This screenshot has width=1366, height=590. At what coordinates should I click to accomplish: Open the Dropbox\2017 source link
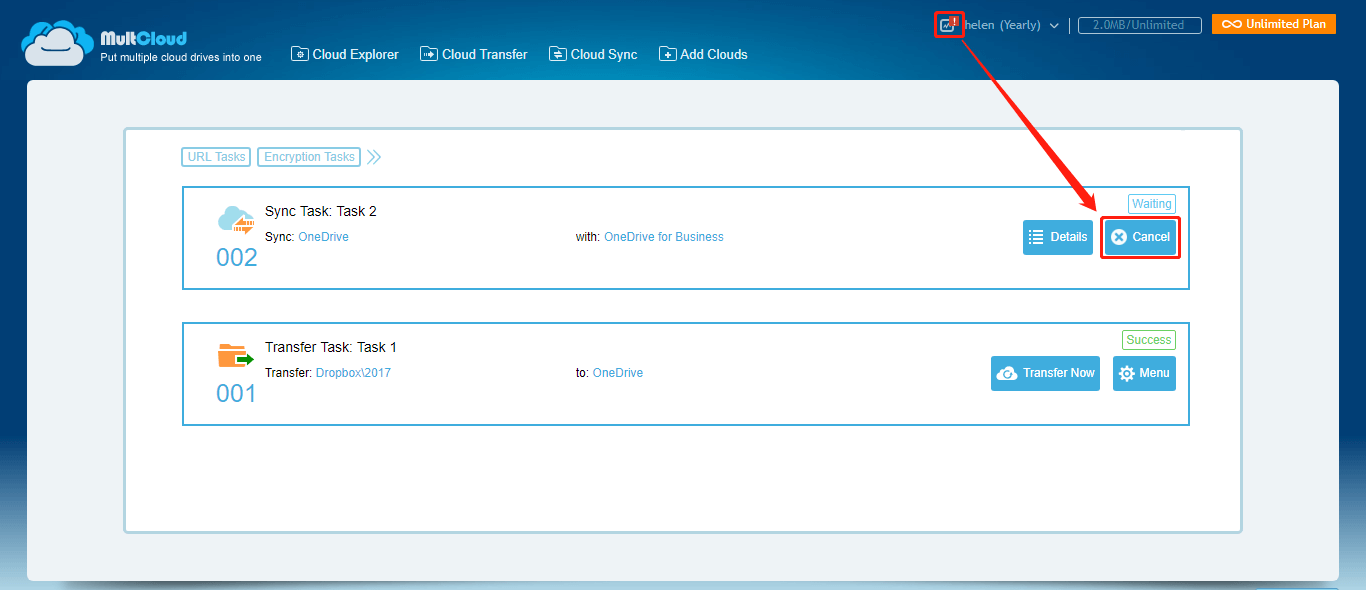353,373
